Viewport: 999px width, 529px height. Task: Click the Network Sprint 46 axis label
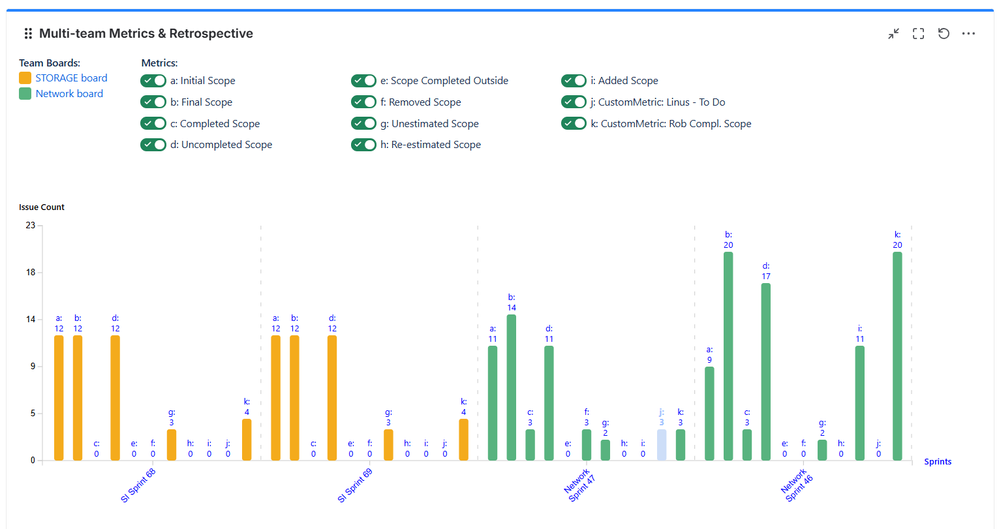coord(797,485)
